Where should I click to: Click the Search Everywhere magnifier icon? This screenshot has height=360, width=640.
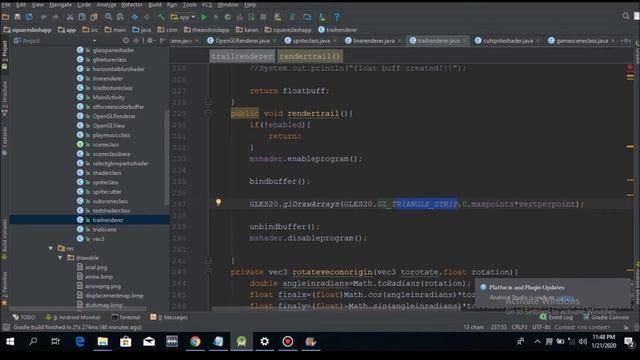(x=626, y=16)
